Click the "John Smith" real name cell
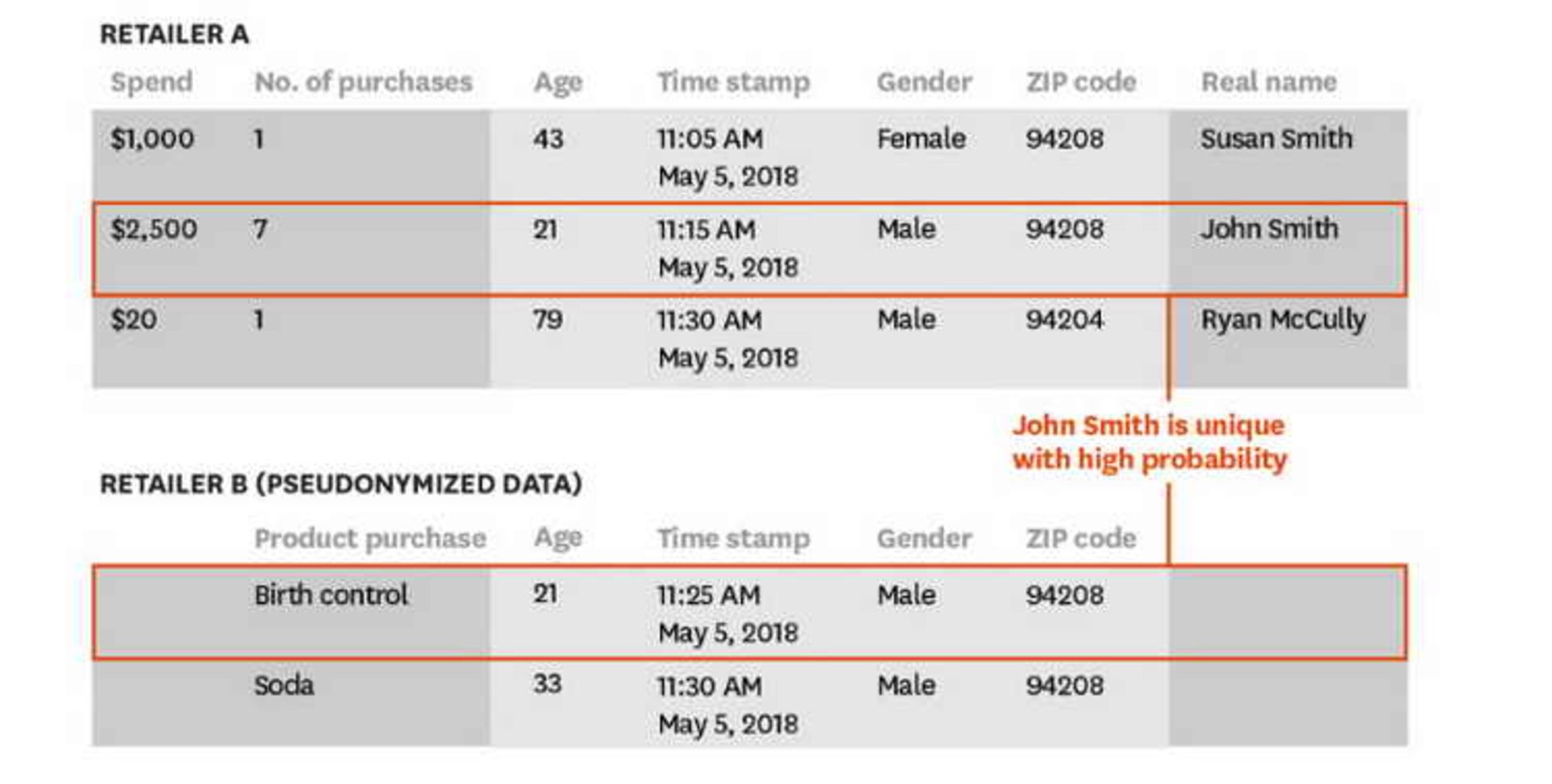Image resolution: width=1552 pixels, height=784 pixels. point(1269,230)
